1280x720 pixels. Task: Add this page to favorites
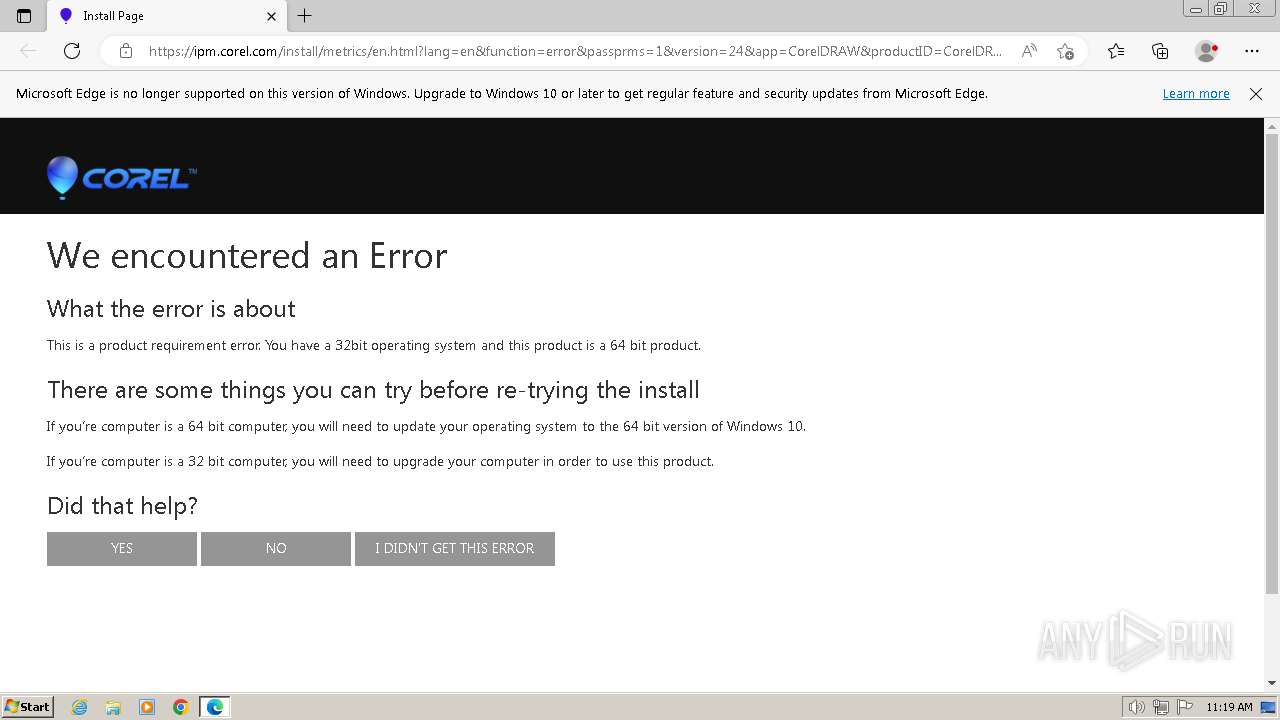pos(1065,51)
